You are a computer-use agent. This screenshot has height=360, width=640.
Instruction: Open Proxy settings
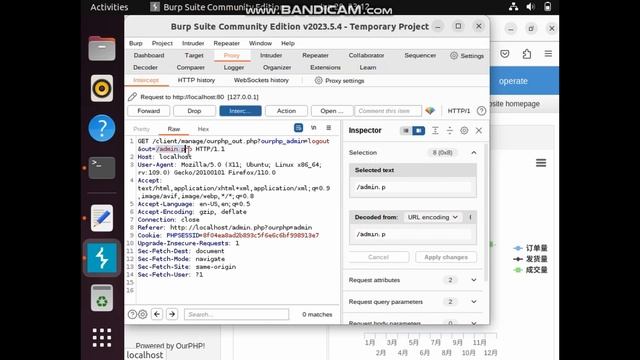click(340, 80)
